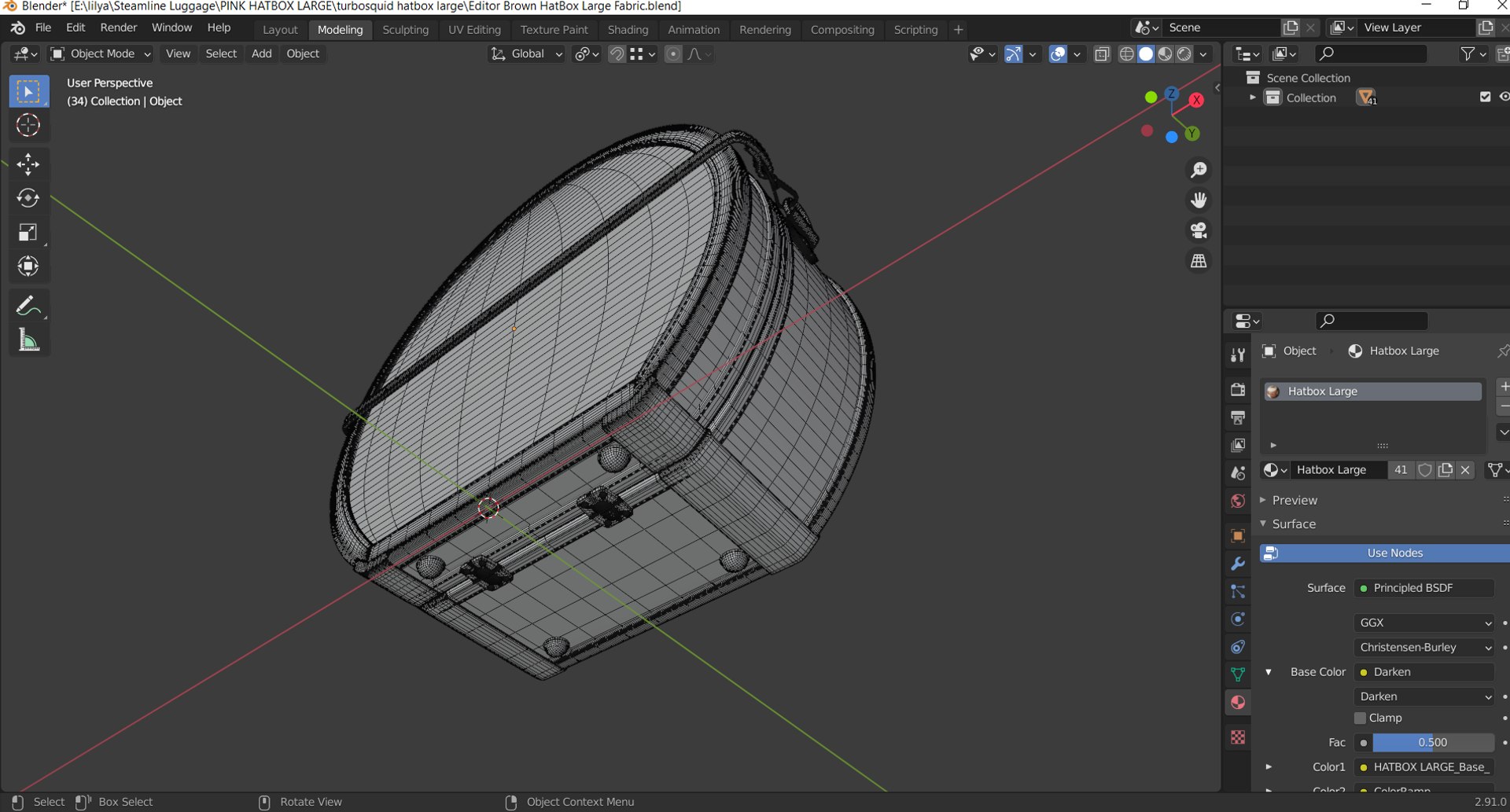Uncheck the Collection exclude checkbox in outliner

(1485, 97)
